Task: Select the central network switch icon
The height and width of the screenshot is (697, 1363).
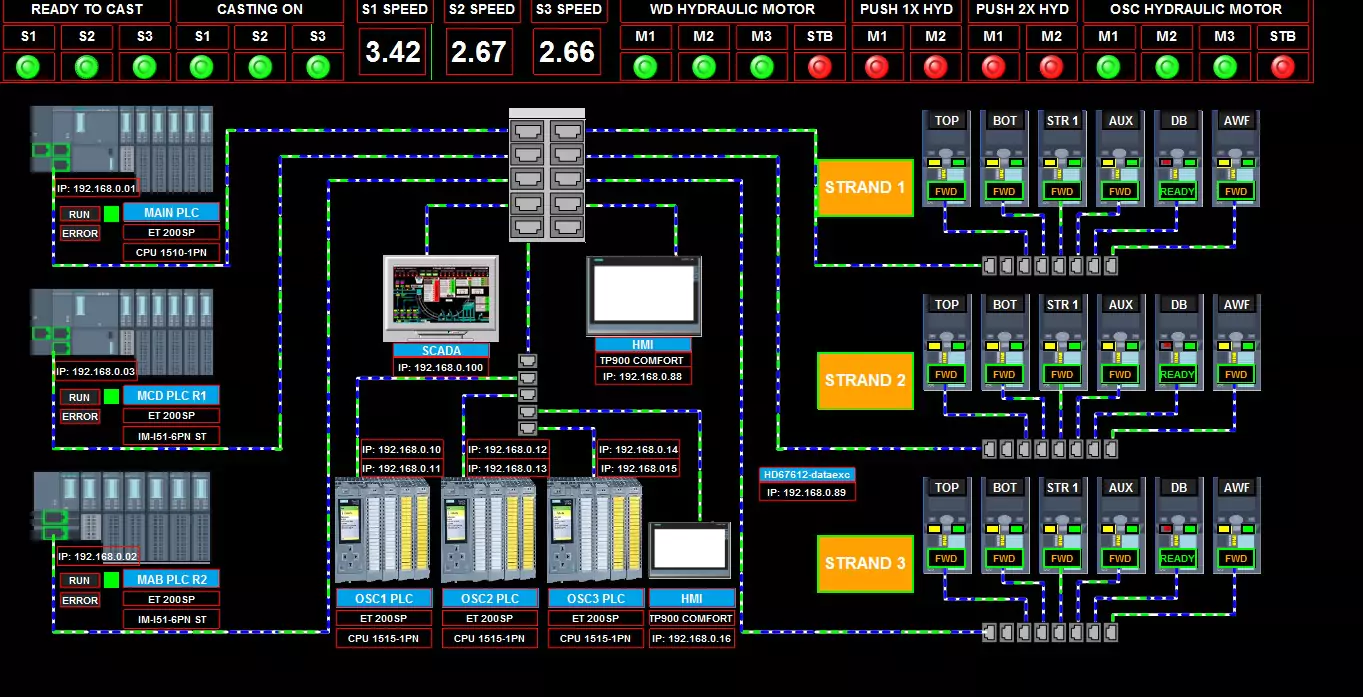Action: (x=546, y=175)
